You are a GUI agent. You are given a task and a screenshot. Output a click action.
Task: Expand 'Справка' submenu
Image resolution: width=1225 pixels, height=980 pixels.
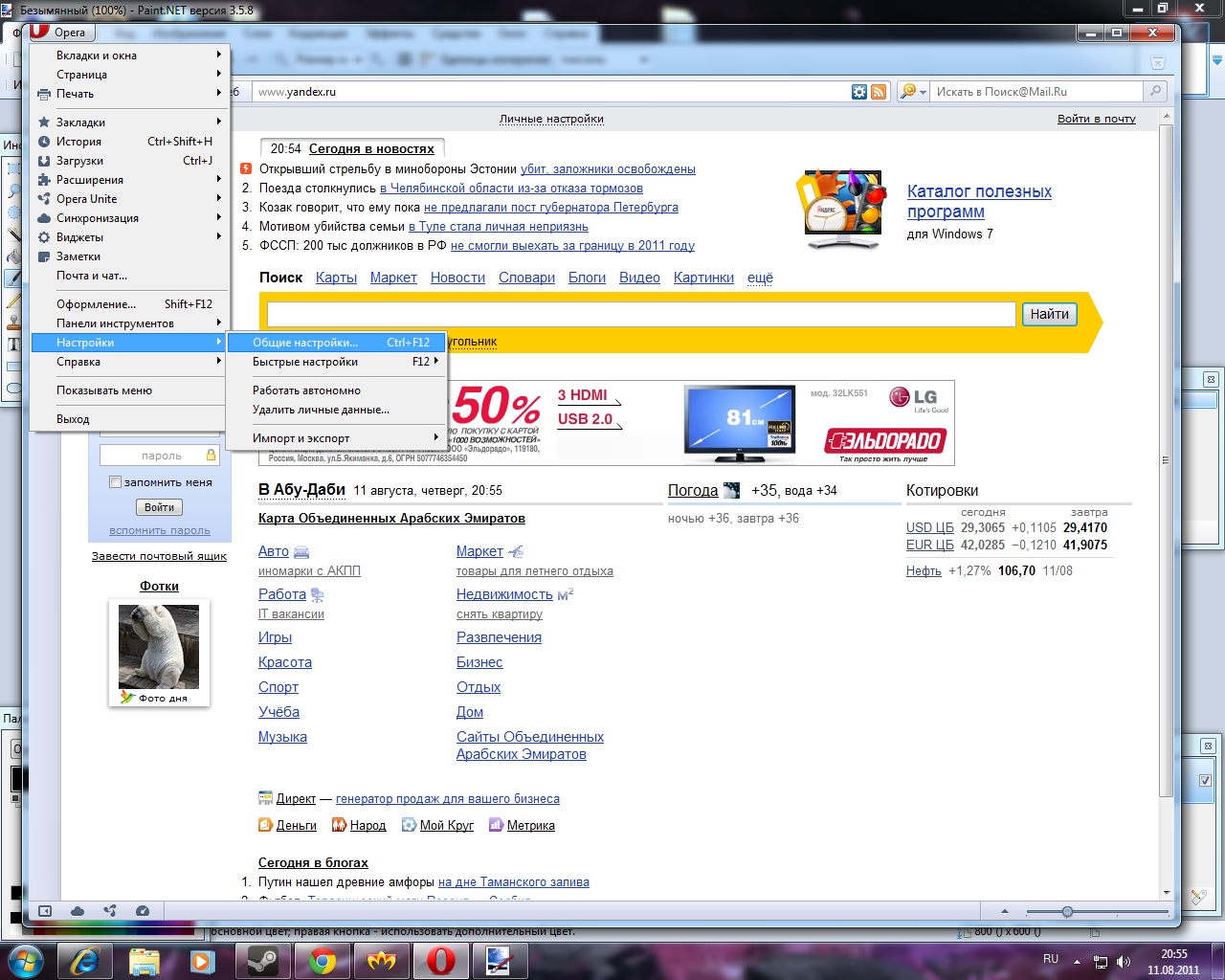pos(130,362)
